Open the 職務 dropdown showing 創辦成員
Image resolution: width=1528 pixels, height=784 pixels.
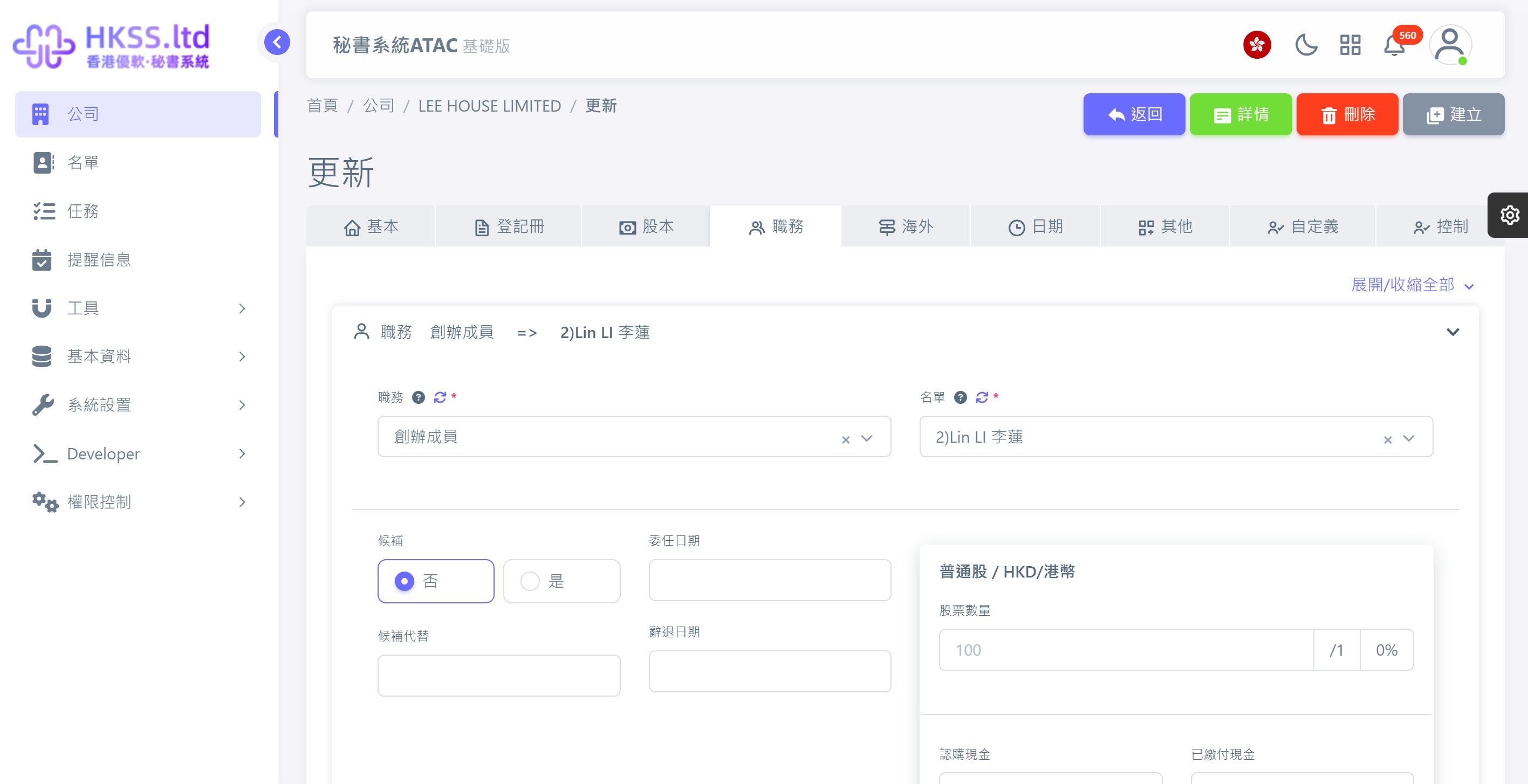[x=634, y=436]
